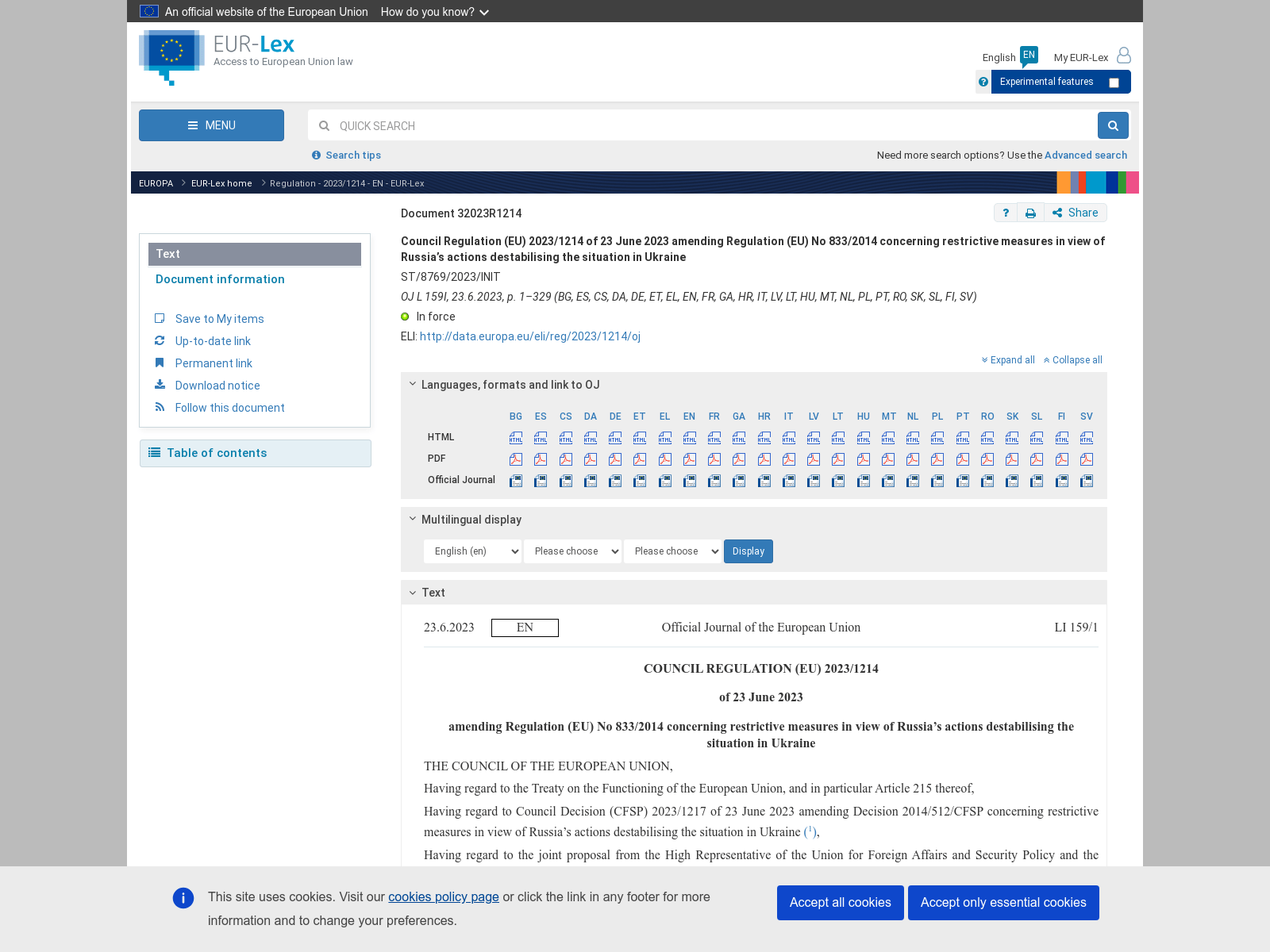
Task: Click the LV language column header
Action: (814, 416)
